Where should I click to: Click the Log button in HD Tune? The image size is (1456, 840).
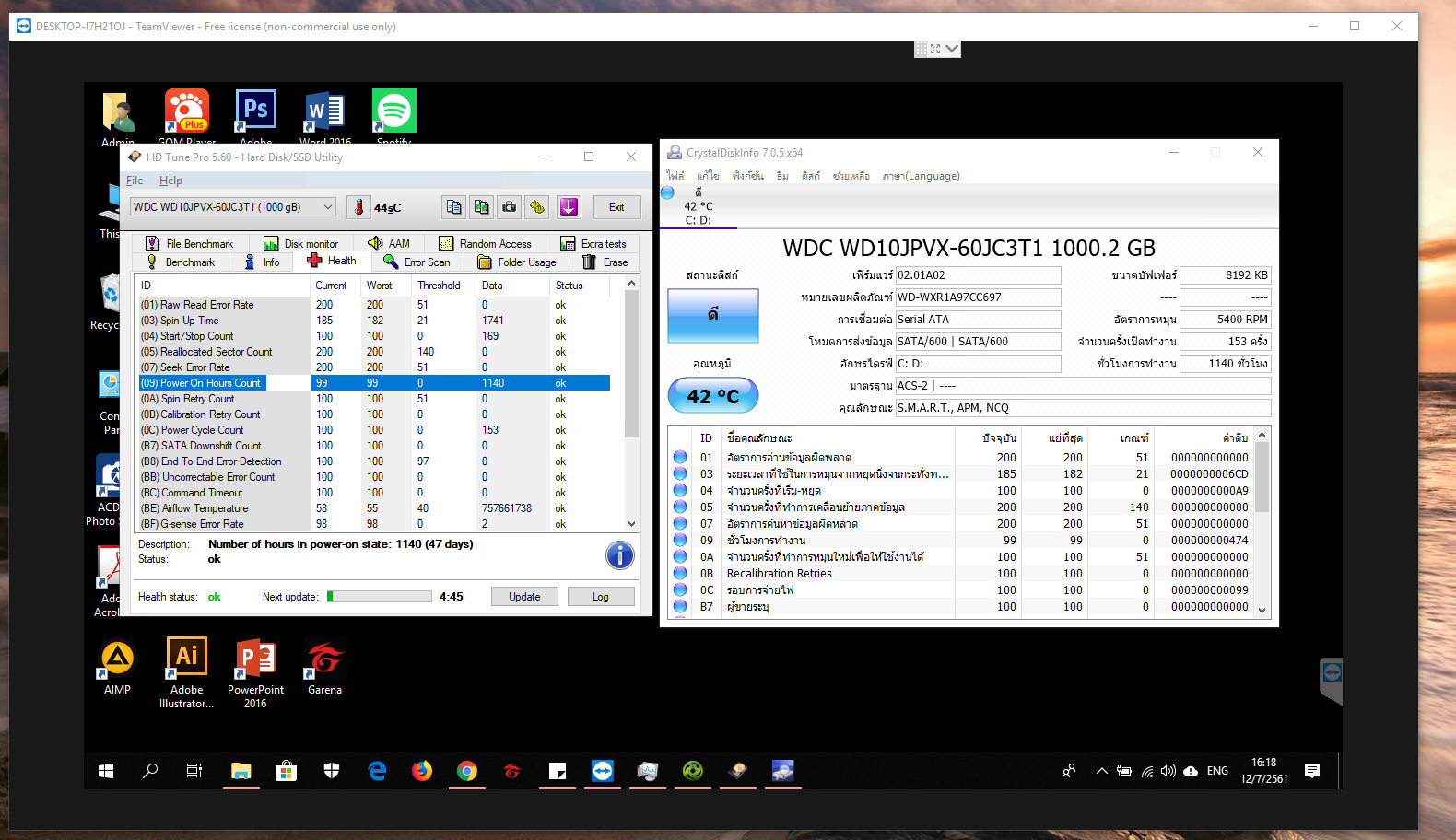coord(601,597)
